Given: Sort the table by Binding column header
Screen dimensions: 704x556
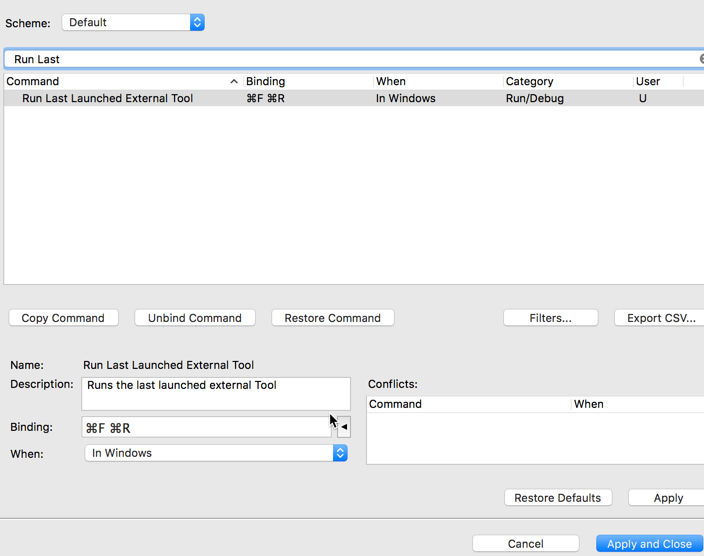Looking at the screenshot, I should click(x=306, y=81).
